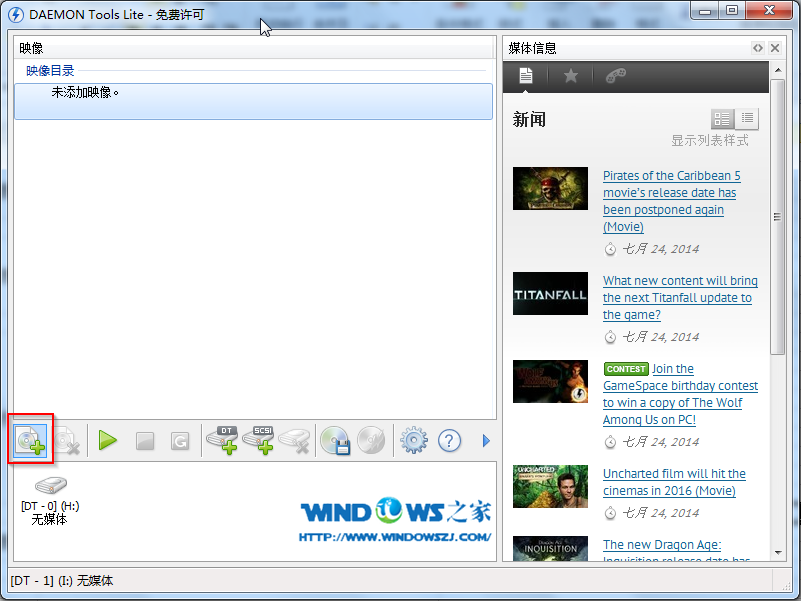Select the '未添加映像。' catalog row
801x601 pixels.
coord(253,101)
